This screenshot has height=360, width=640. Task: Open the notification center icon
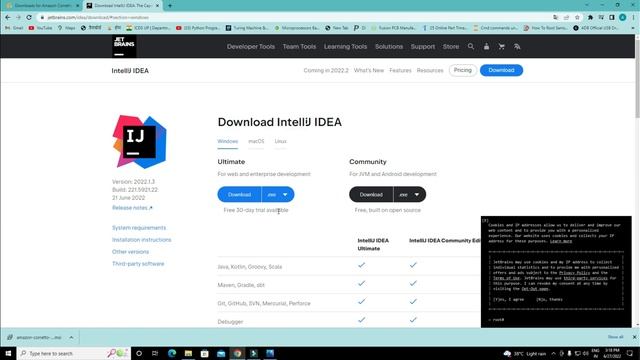point(630,353)
